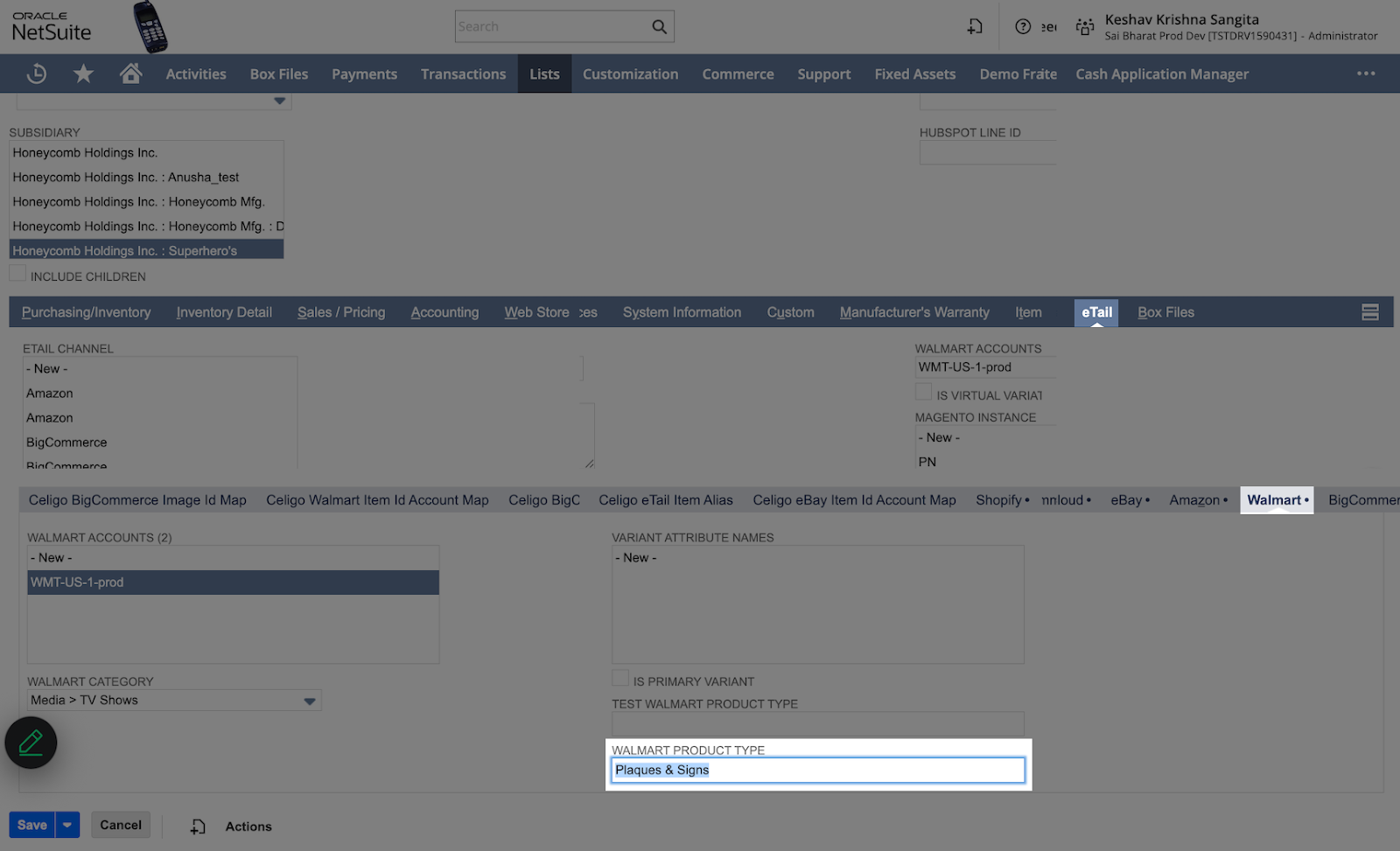The width and height of the screenshot is (1400, 851).
Task: Click the green pencil floating button
Action: [x=31, y=743]
